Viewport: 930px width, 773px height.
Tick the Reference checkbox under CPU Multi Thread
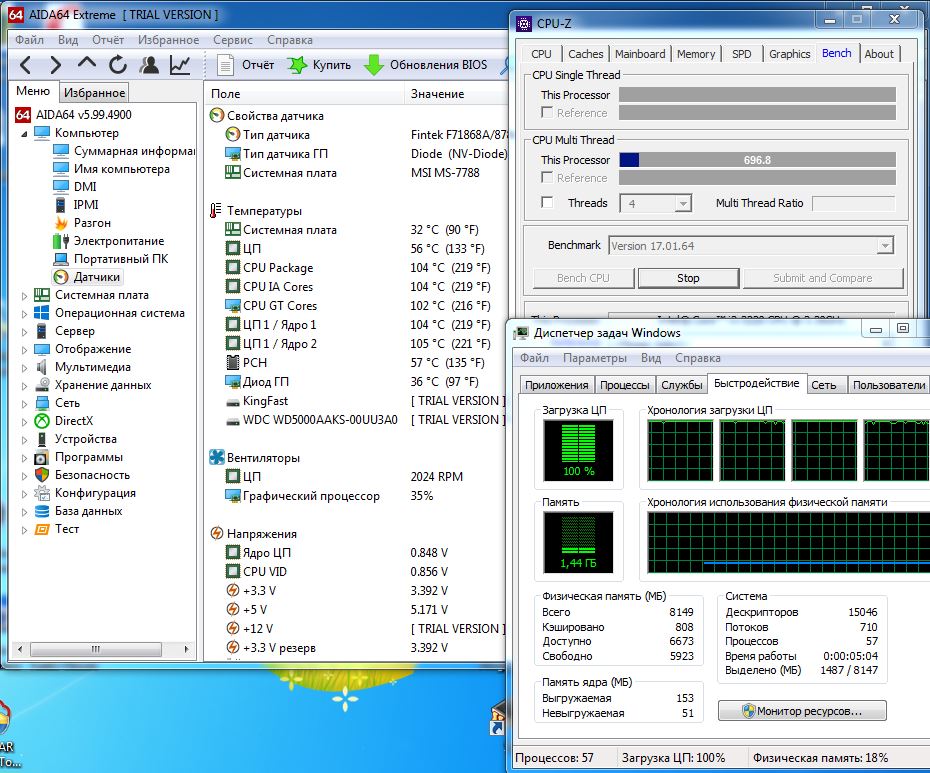[547, 178]
